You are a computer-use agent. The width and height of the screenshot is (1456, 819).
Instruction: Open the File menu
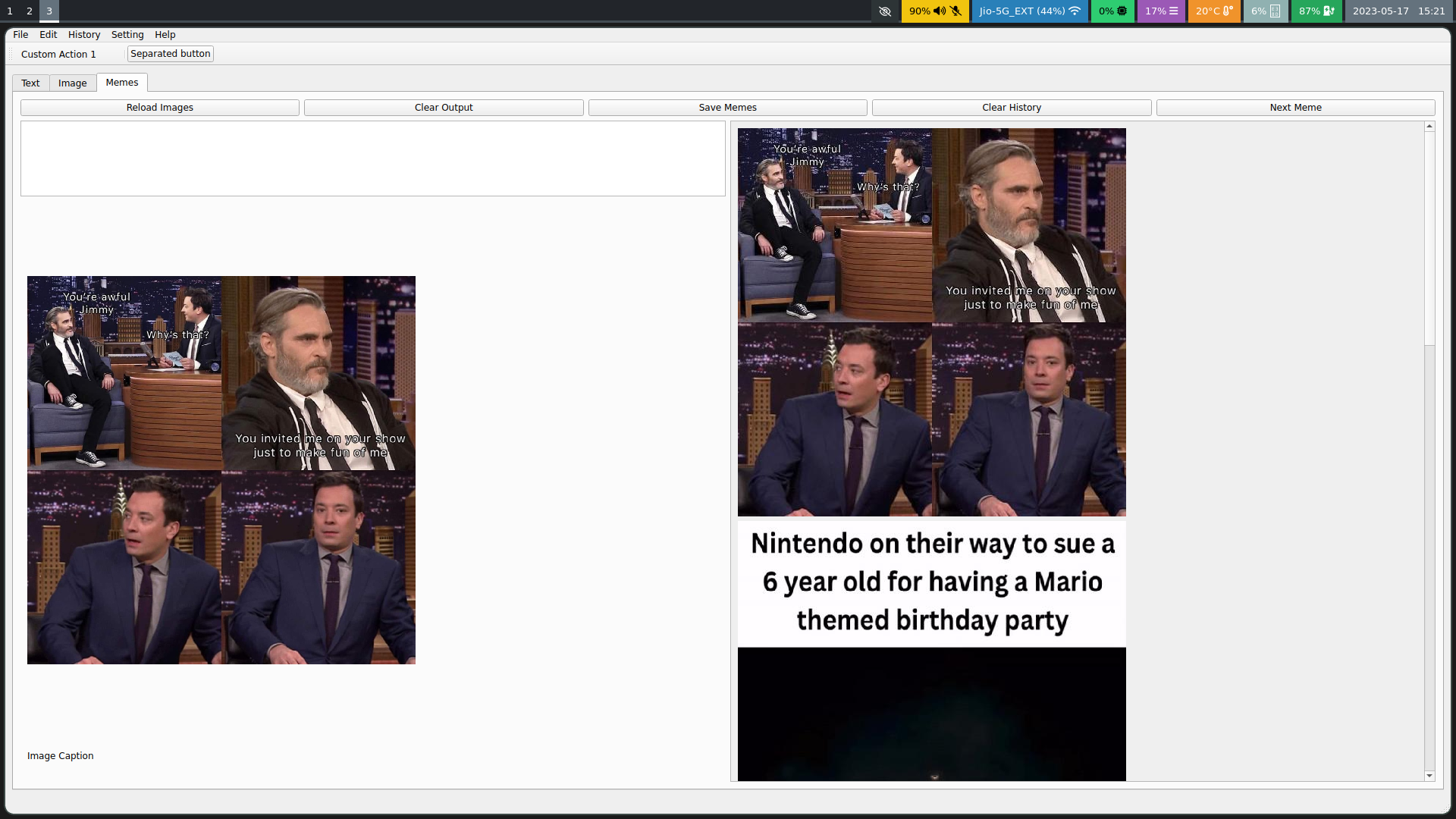point(20,34)
